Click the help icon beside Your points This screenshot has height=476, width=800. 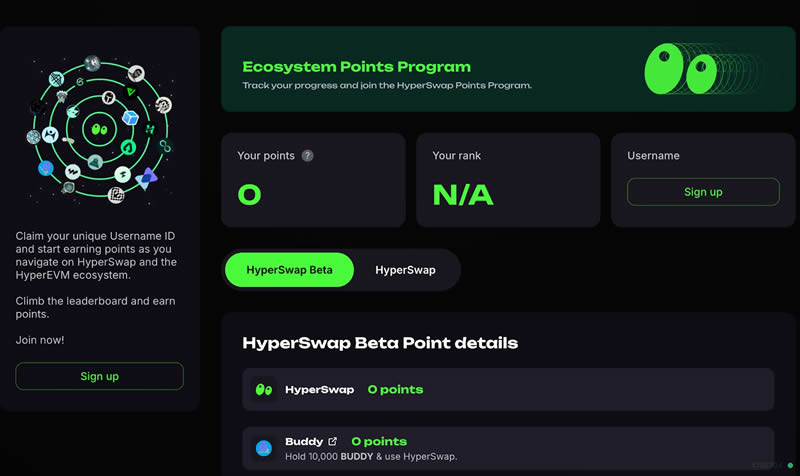point(308,156)
